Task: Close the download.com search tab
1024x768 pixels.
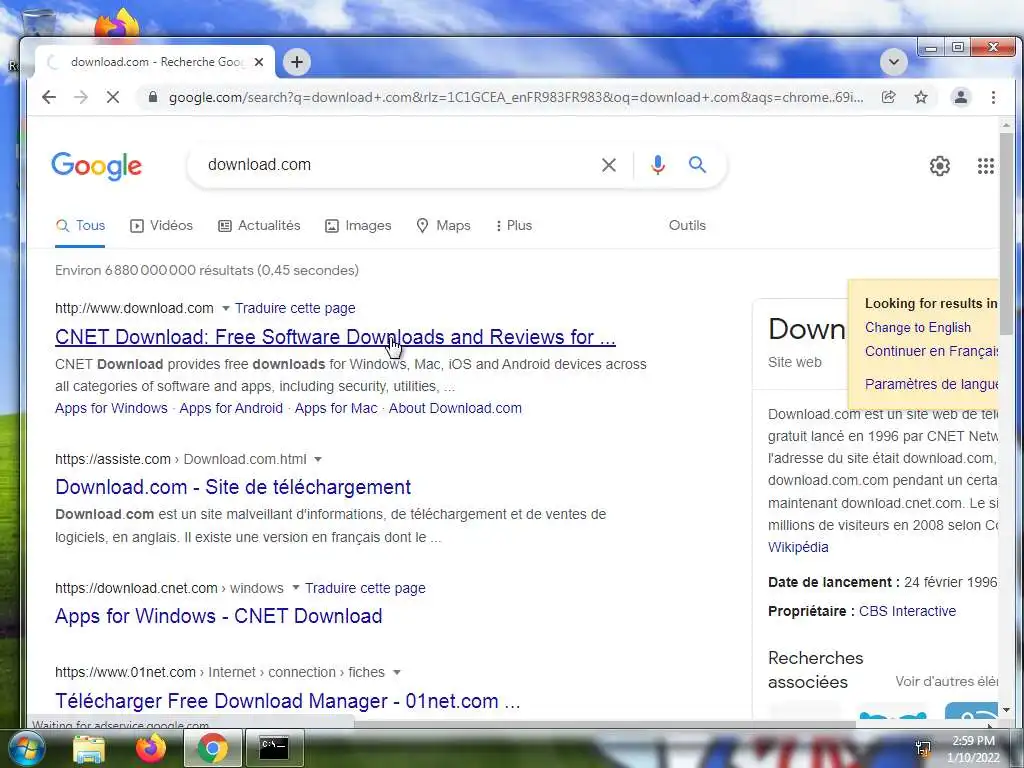Action: [259, 62]
